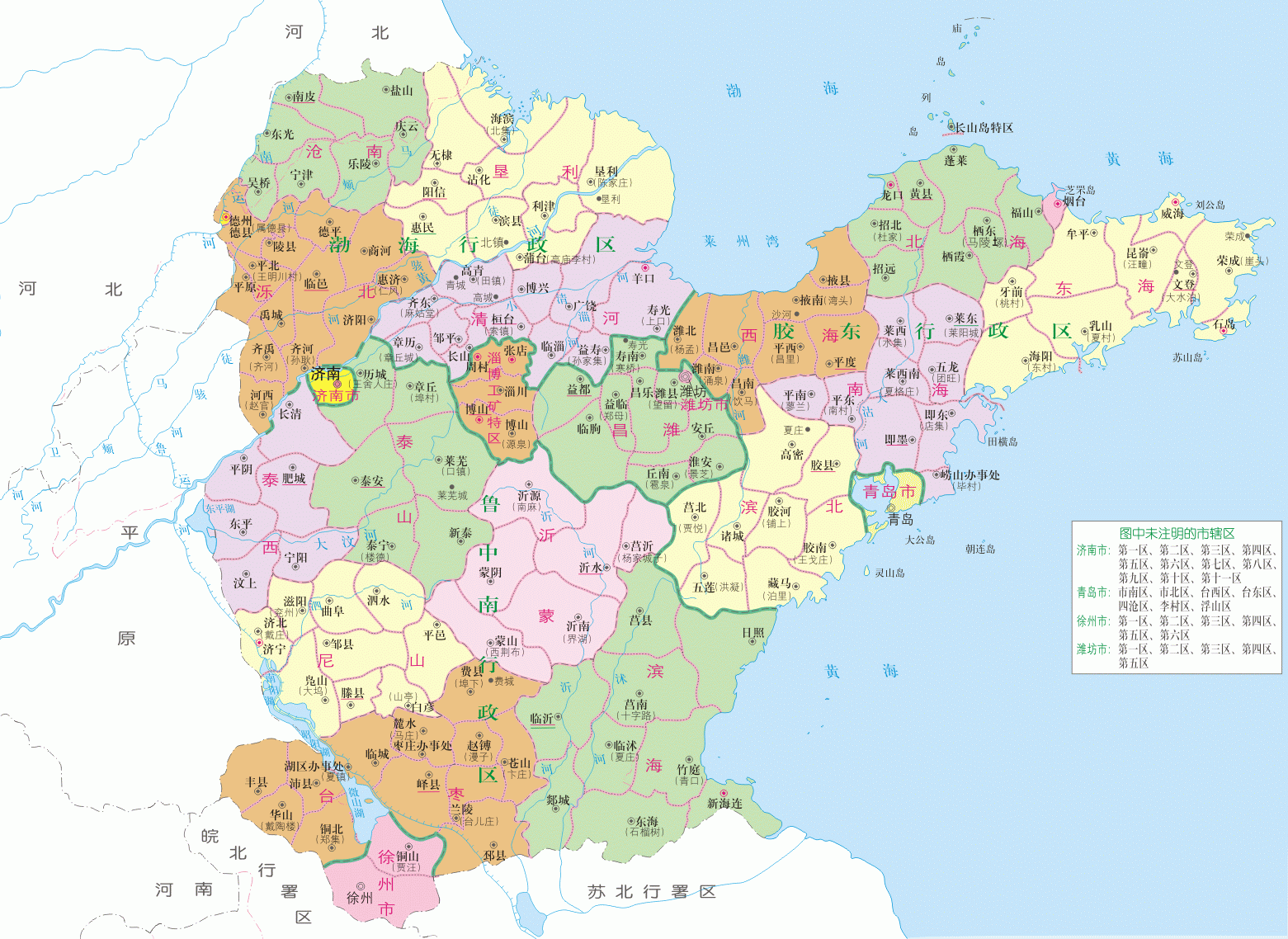Click the 招远 county label
This screenshot has height=939, width=1288.
(x=884, y=269)
